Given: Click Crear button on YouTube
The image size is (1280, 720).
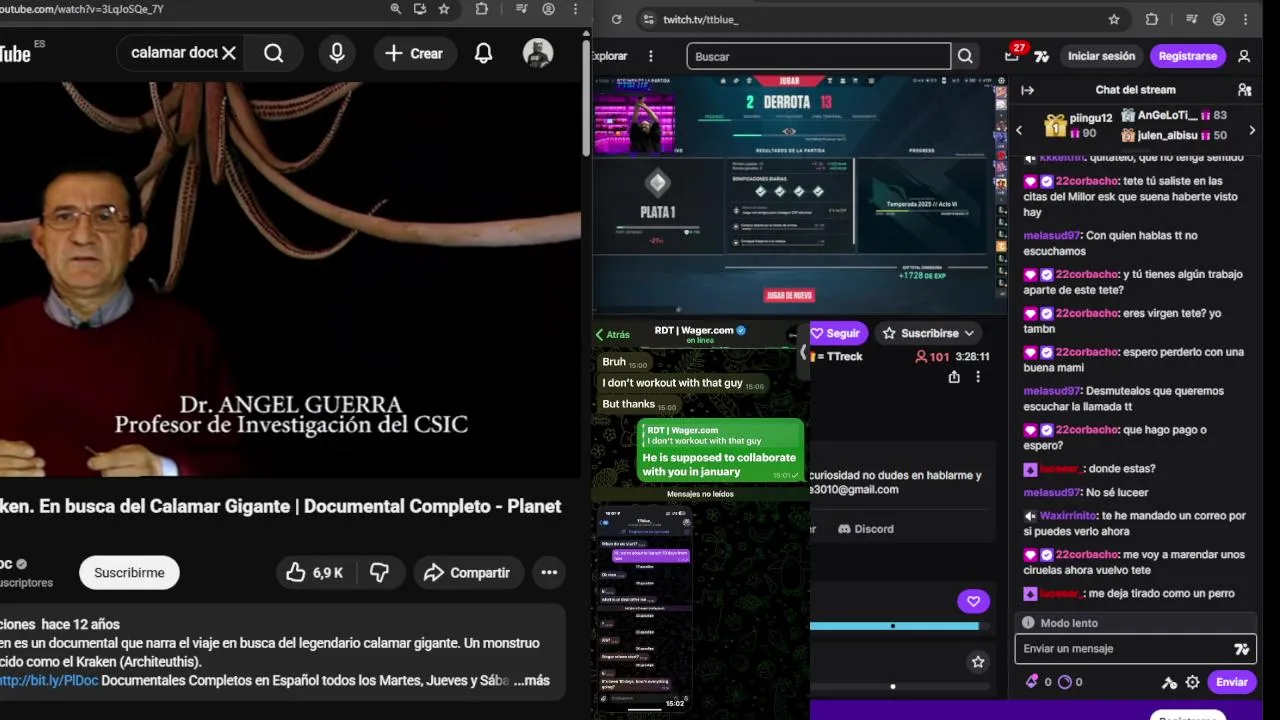Looking at the screenshot, I should click(x=414, y=53).
